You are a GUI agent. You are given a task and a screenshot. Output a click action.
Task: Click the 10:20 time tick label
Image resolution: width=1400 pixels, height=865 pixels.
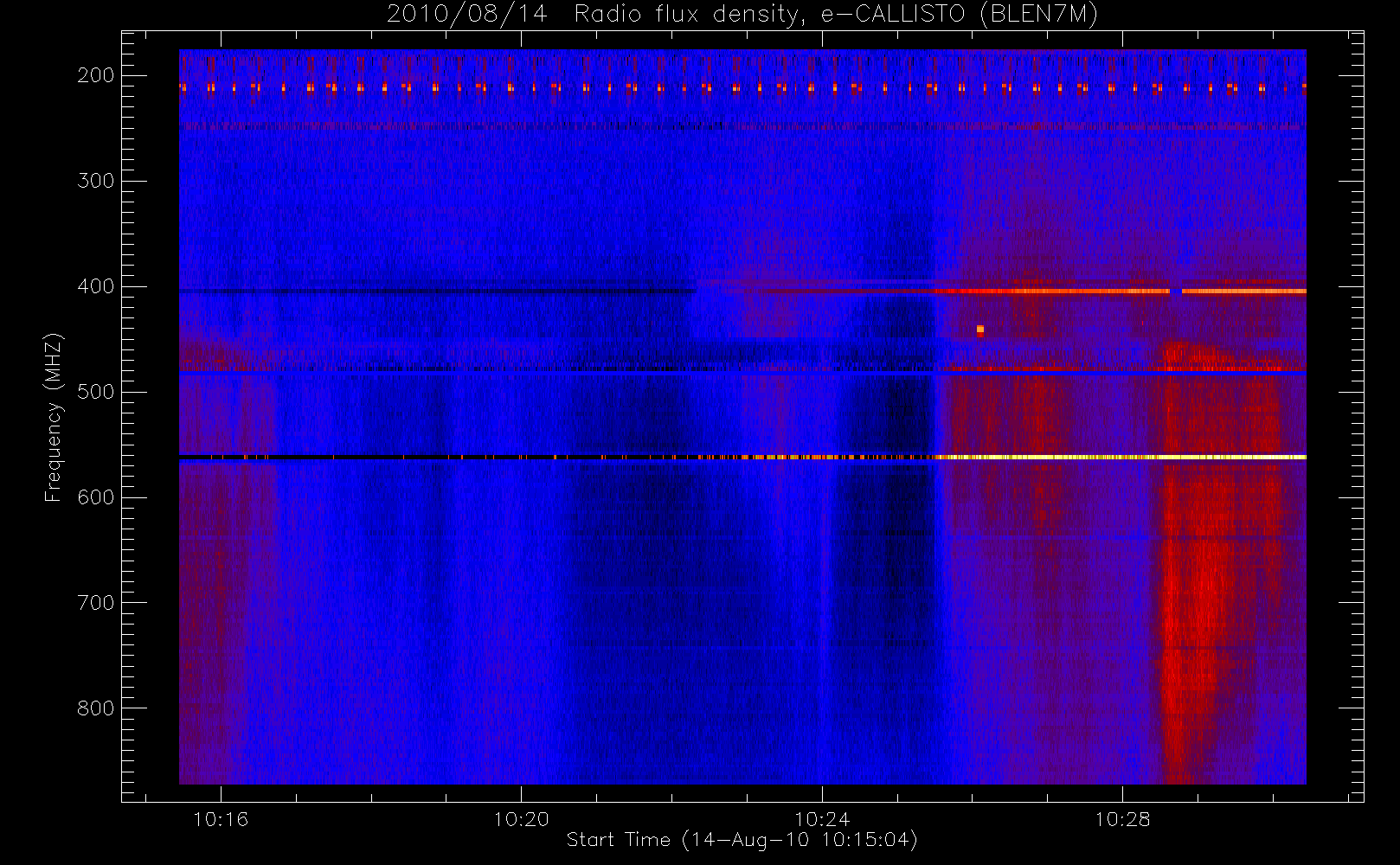click(x=522, y=819)
